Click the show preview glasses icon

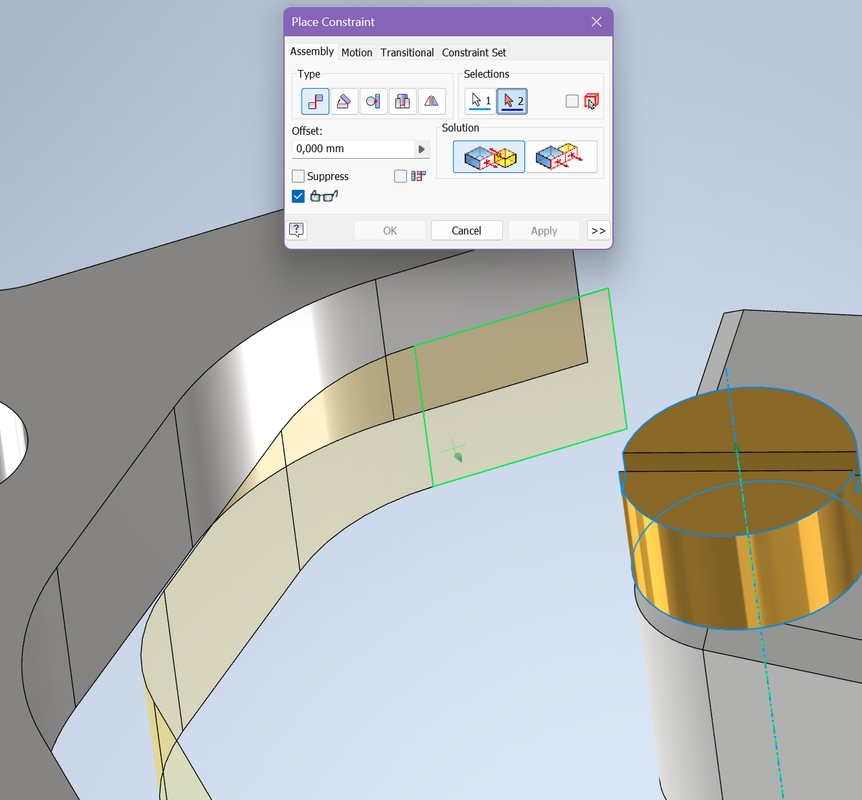click(324, 196)
